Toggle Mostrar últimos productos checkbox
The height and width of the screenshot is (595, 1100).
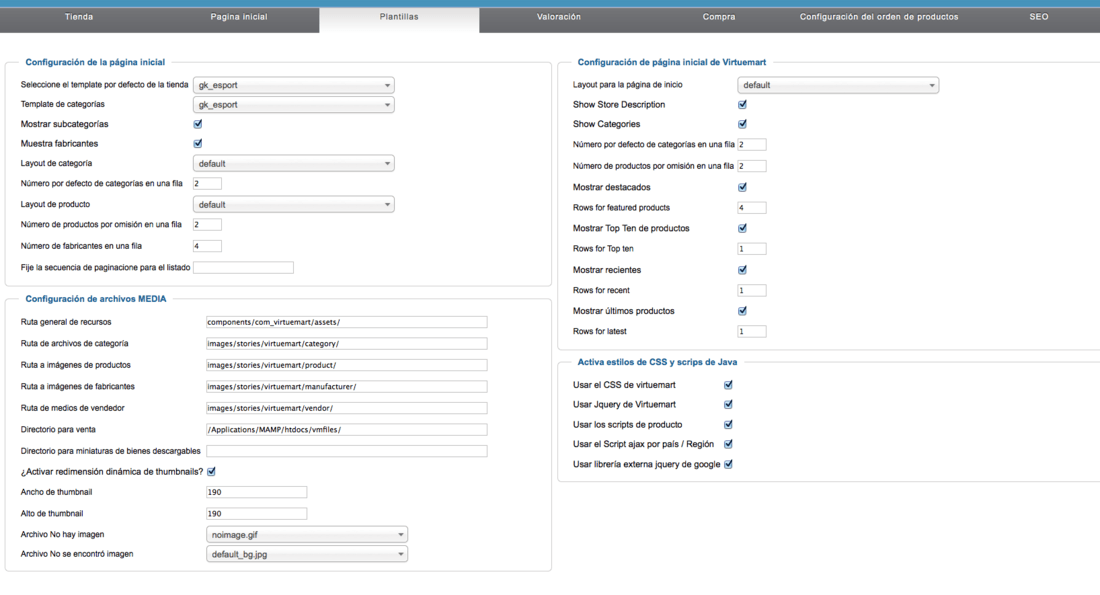(x=742, y=311)
